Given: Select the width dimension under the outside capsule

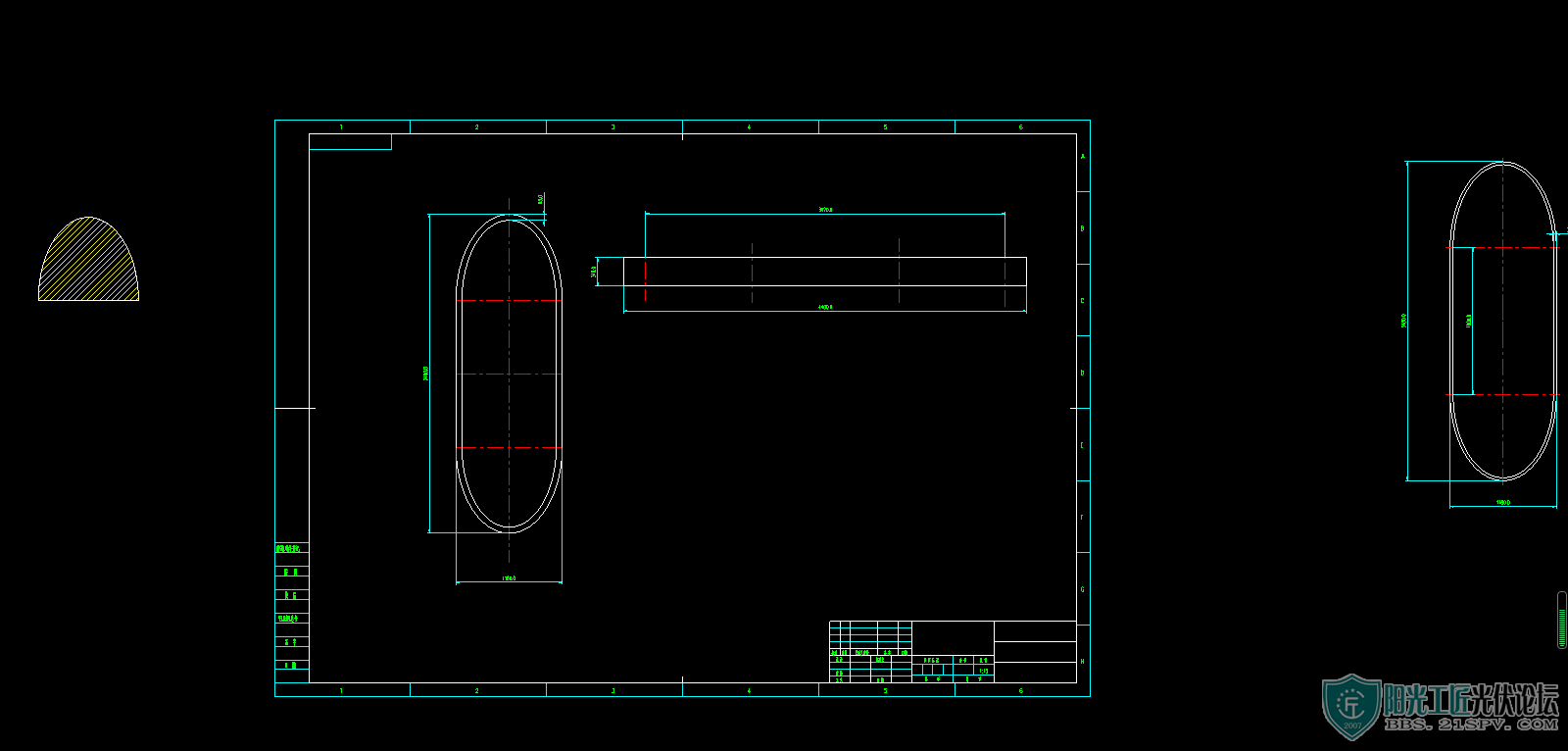Looking at the screenshot, I should click(1503, 505).
